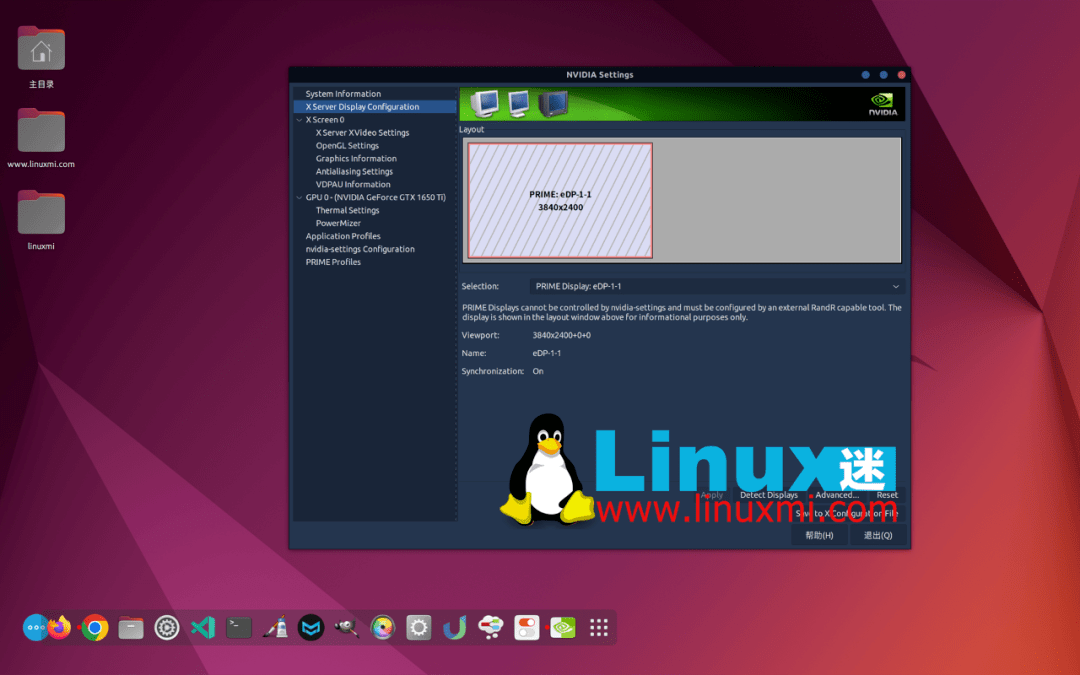Open the toggle-switches Tweaks dock icon
Image resolution: width=1080 pixels, height=675 pixels.
tap(527, 627)
